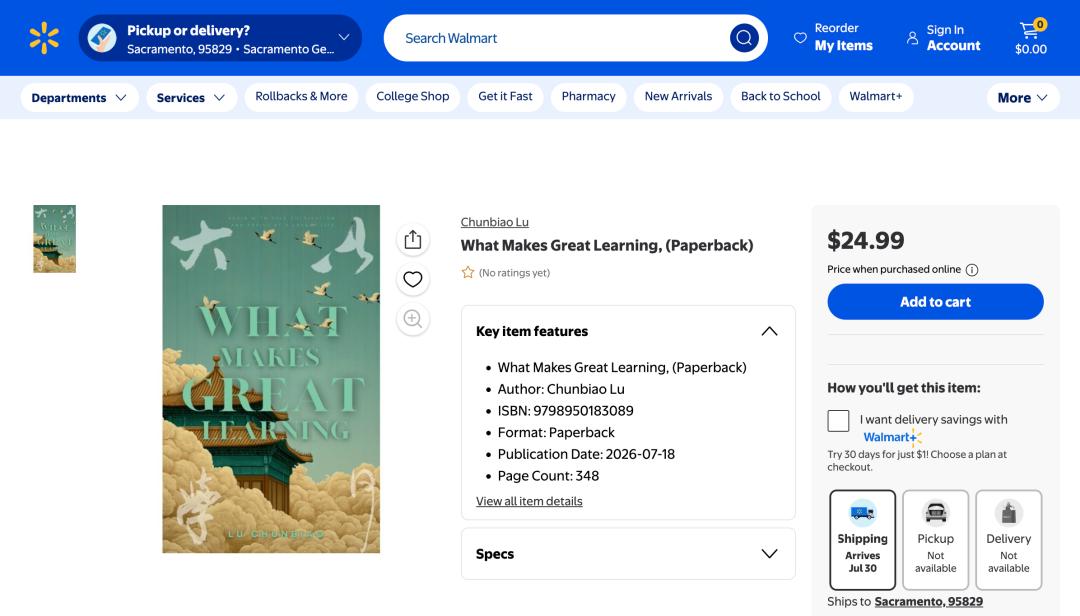Click the Page Count: 348 line
1080x616 pixels.
pyautogui.click(x=548, y=475)
